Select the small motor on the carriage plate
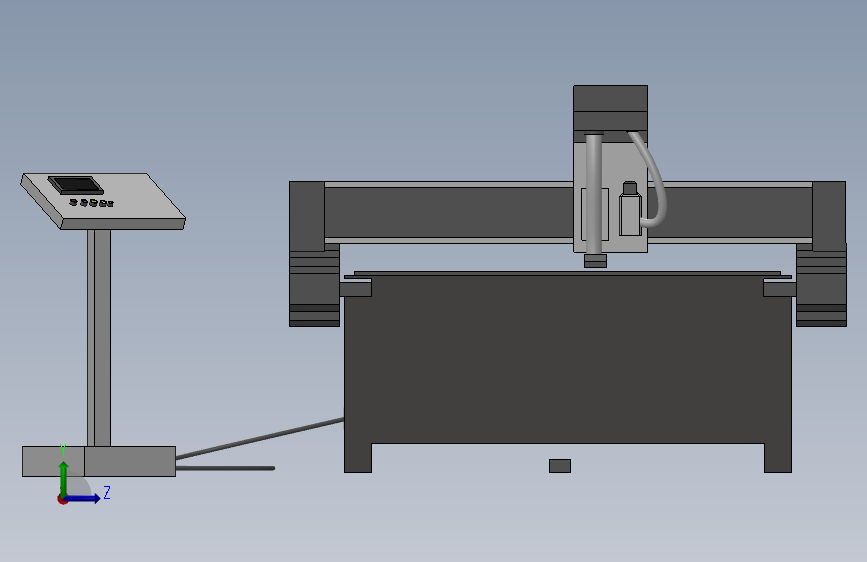Viewport: 867px width, 562px height. pos(630,209)
